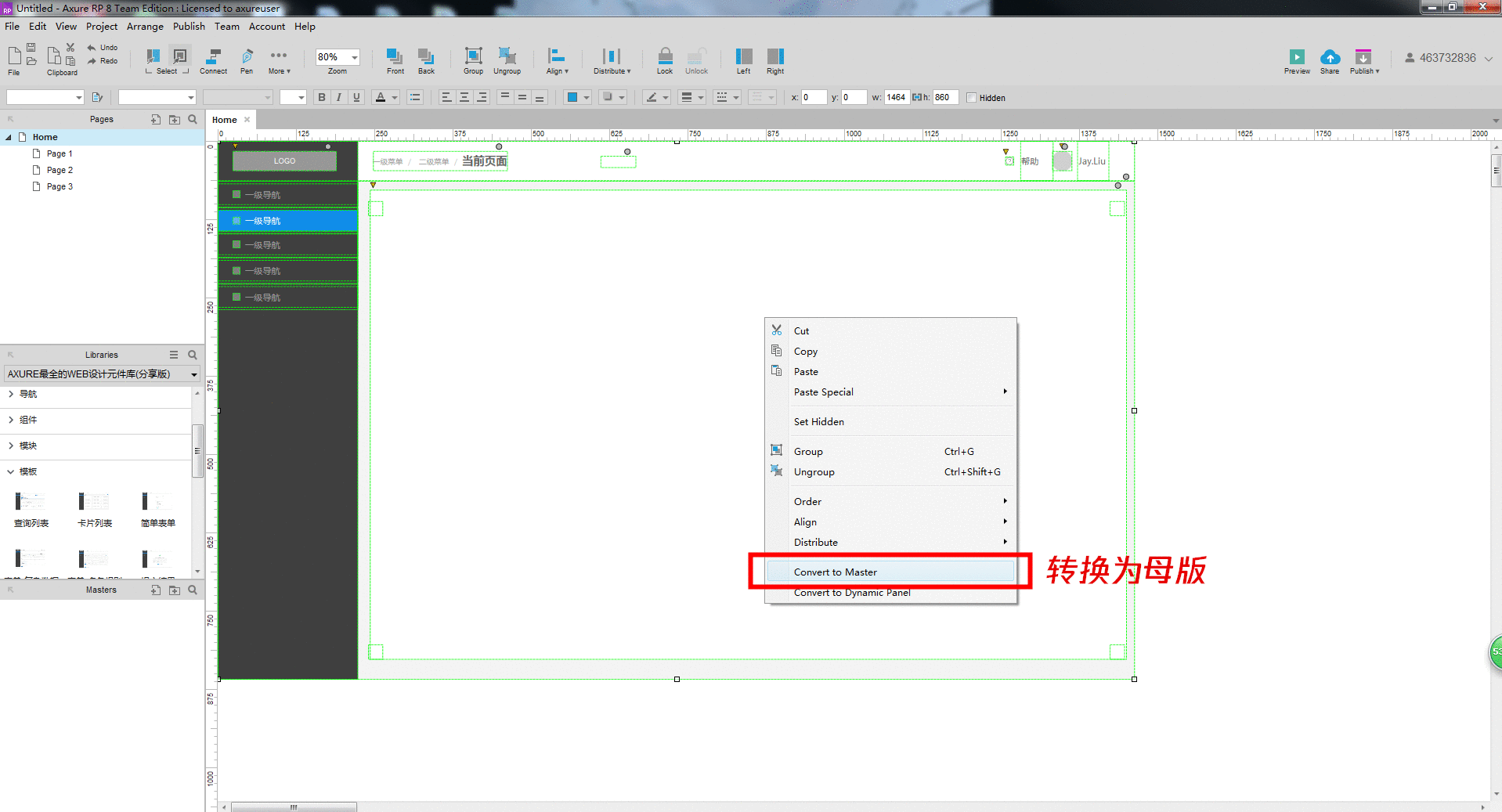The image size is (1502, 812).
Task: Toggle Italic formatting
Action: click(339, 98)
